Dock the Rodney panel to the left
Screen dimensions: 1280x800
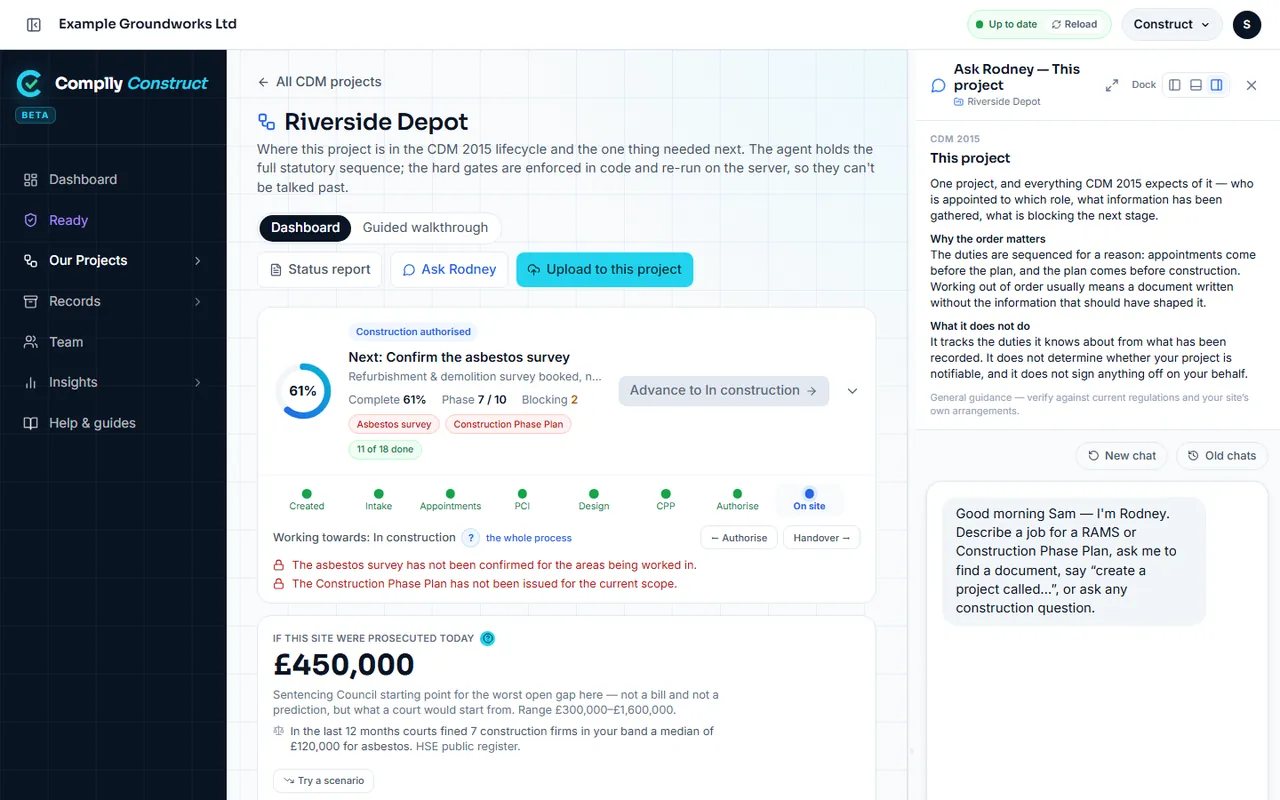pyautogui.click(x=1175, y=85)
